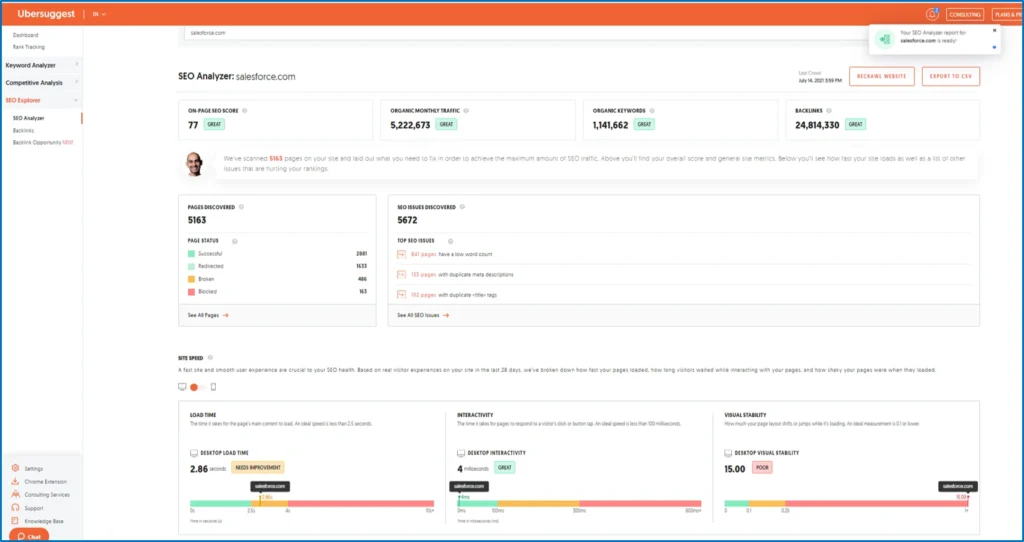The width and height of the screenshot is (1024, 542).
Task: Click the Support headphones icon
Action: point(15,508)
